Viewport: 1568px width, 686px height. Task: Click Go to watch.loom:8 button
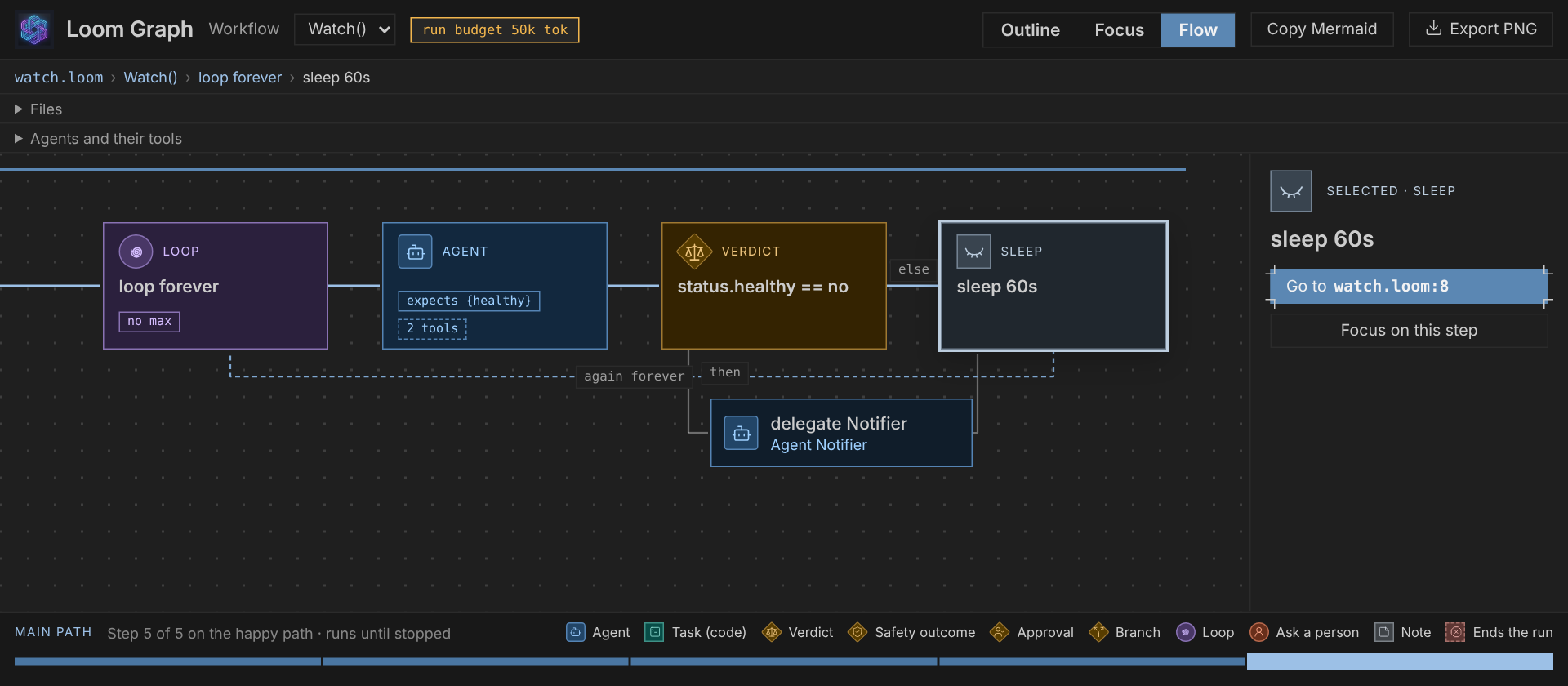coord(1409,287)
